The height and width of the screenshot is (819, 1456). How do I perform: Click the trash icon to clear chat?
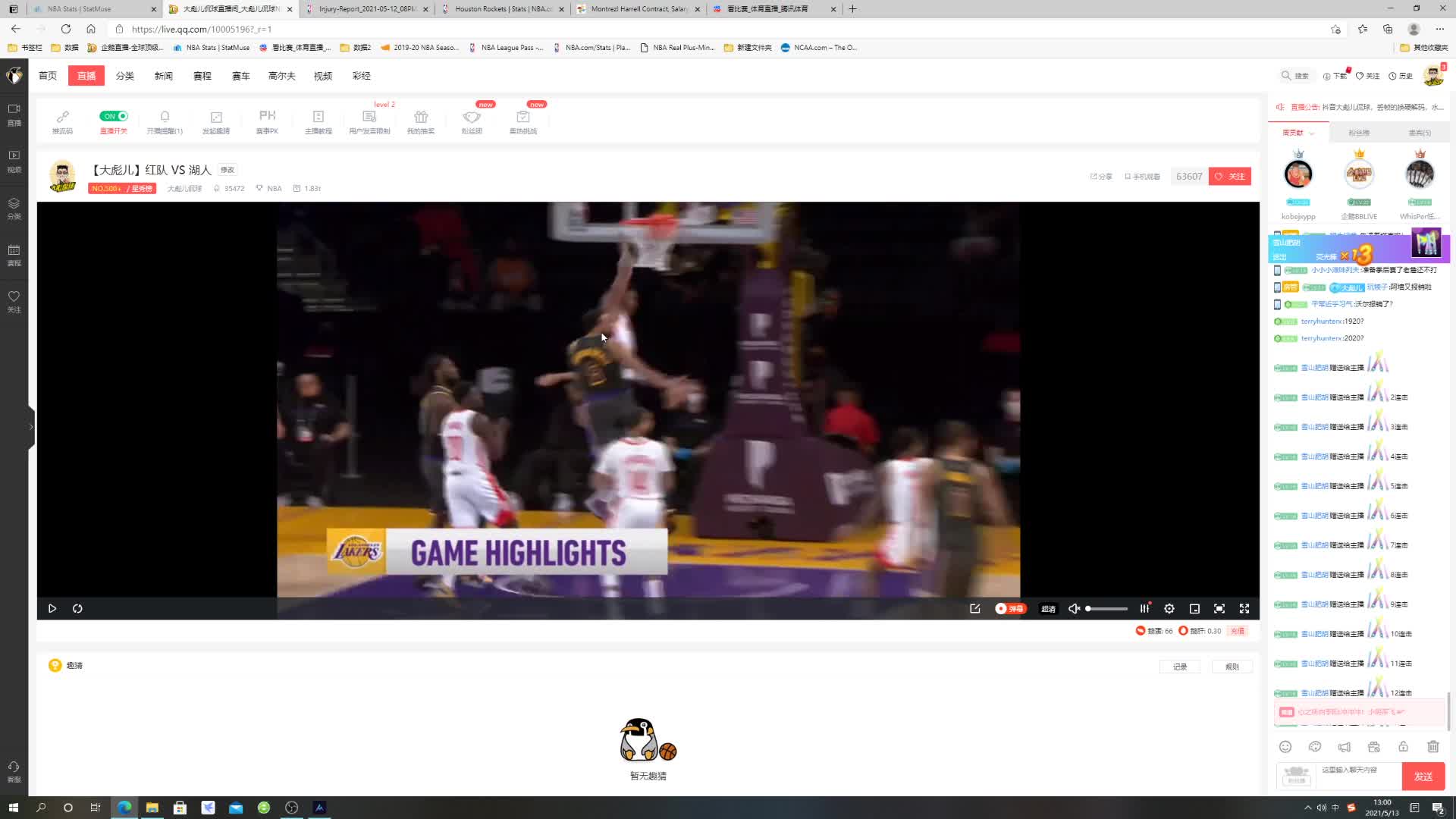[1432, 747]
